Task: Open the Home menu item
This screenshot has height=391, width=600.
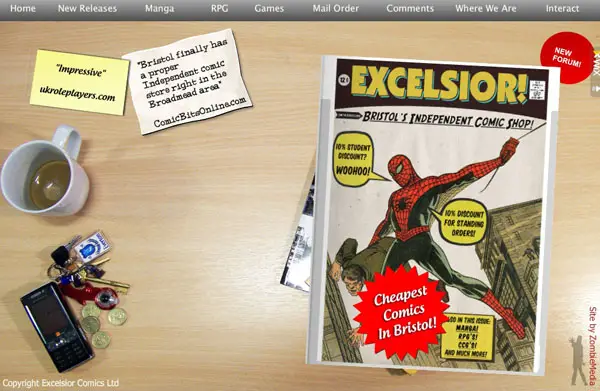Action: (23, 8)
